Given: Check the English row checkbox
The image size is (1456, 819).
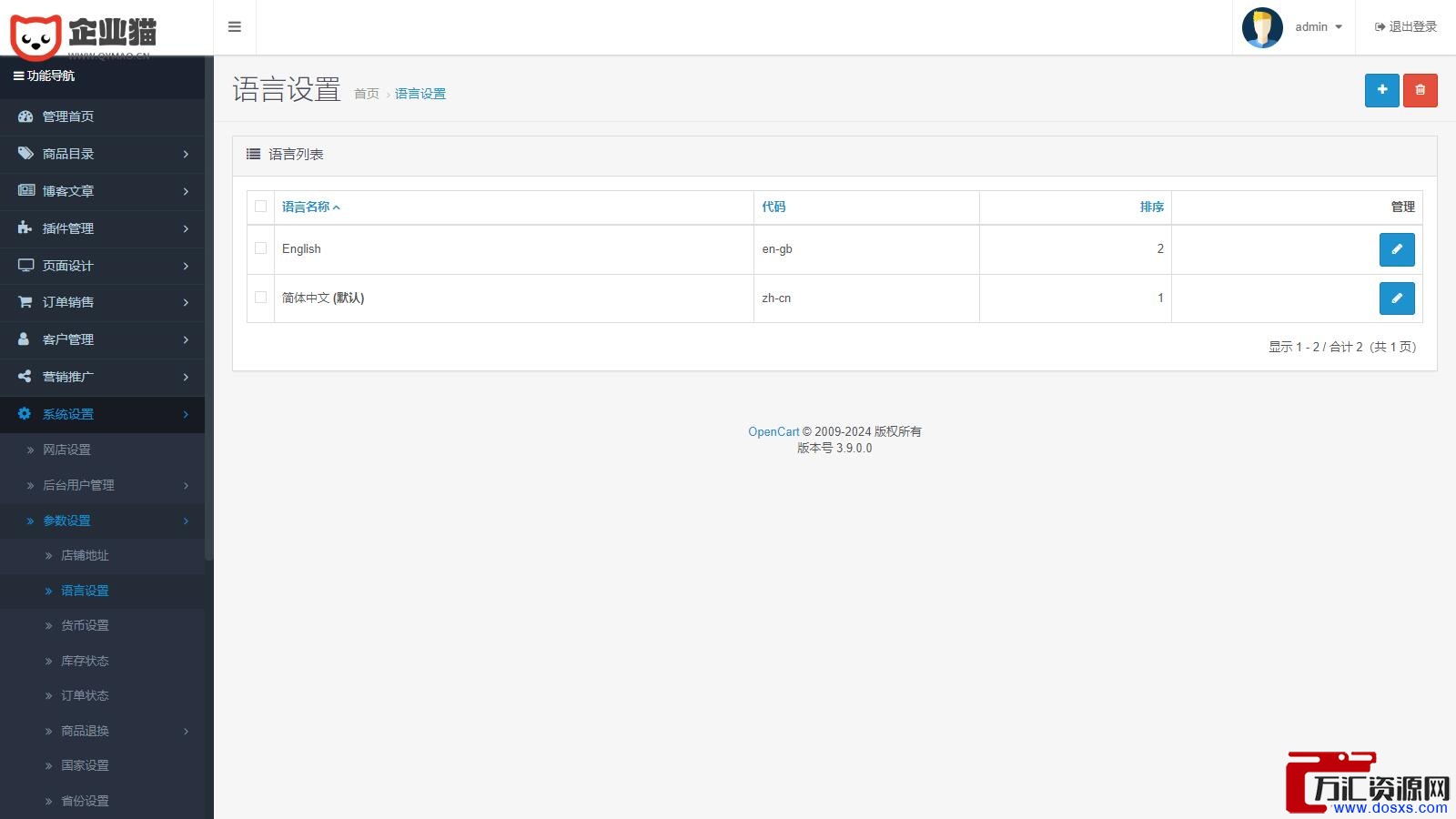Looking at the screenshot, I should 261,248.
